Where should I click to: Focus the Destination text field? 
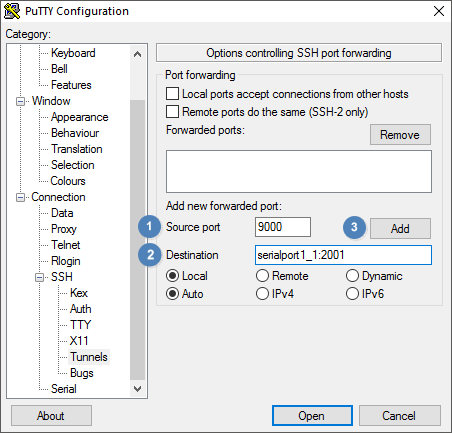[343, 255]
